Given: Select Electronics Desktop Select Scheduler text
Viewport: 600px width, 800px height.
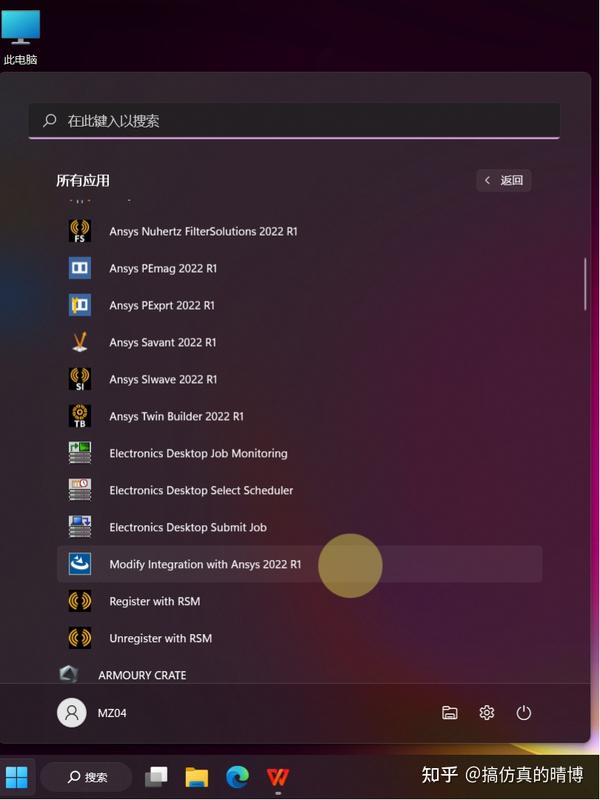Looking at the screenshot, I should point(201,490).
